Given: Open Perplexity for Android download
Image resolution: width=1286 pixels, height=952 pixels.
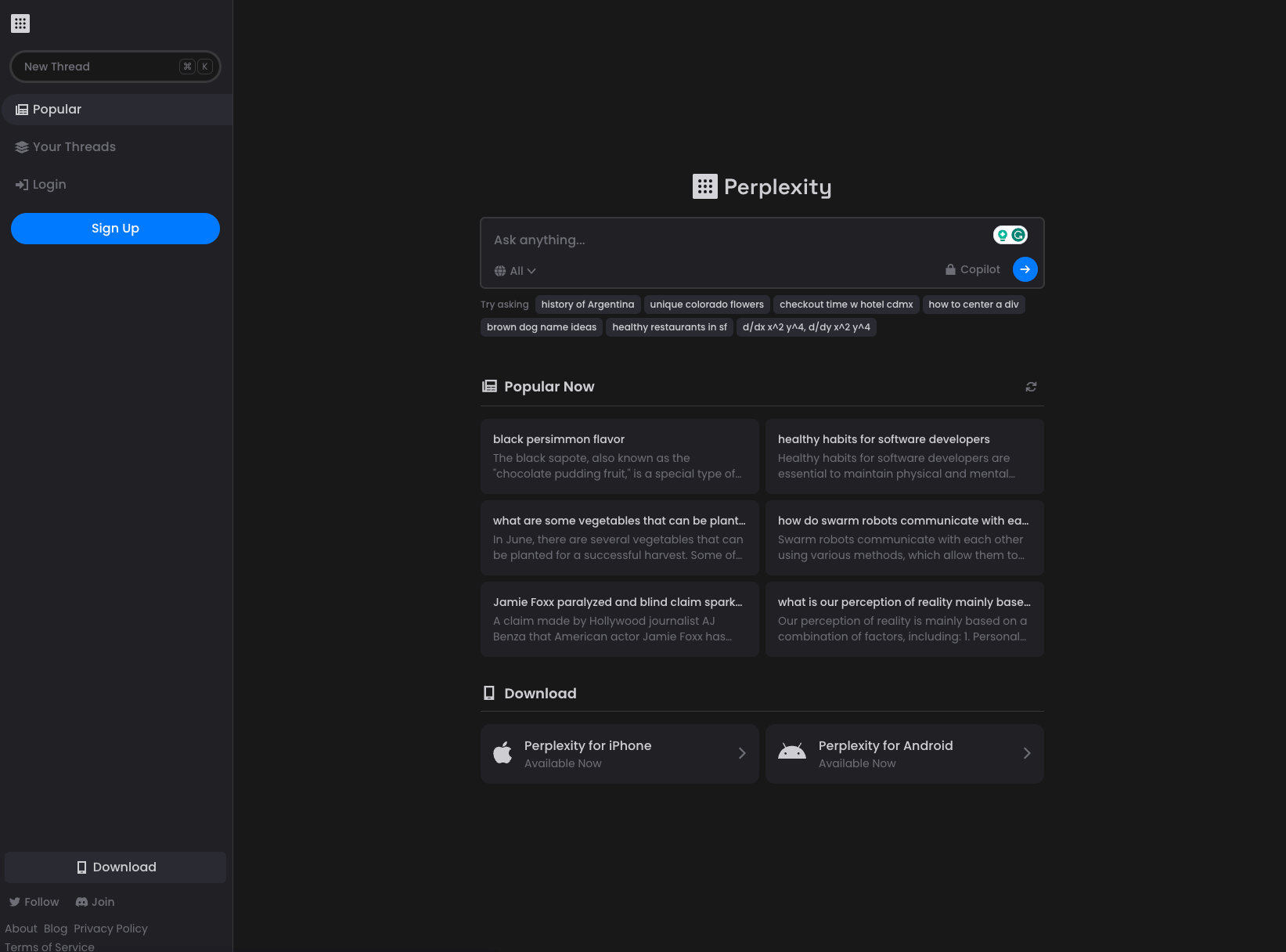Looking at the screenshot, I should tap(905, 754).
